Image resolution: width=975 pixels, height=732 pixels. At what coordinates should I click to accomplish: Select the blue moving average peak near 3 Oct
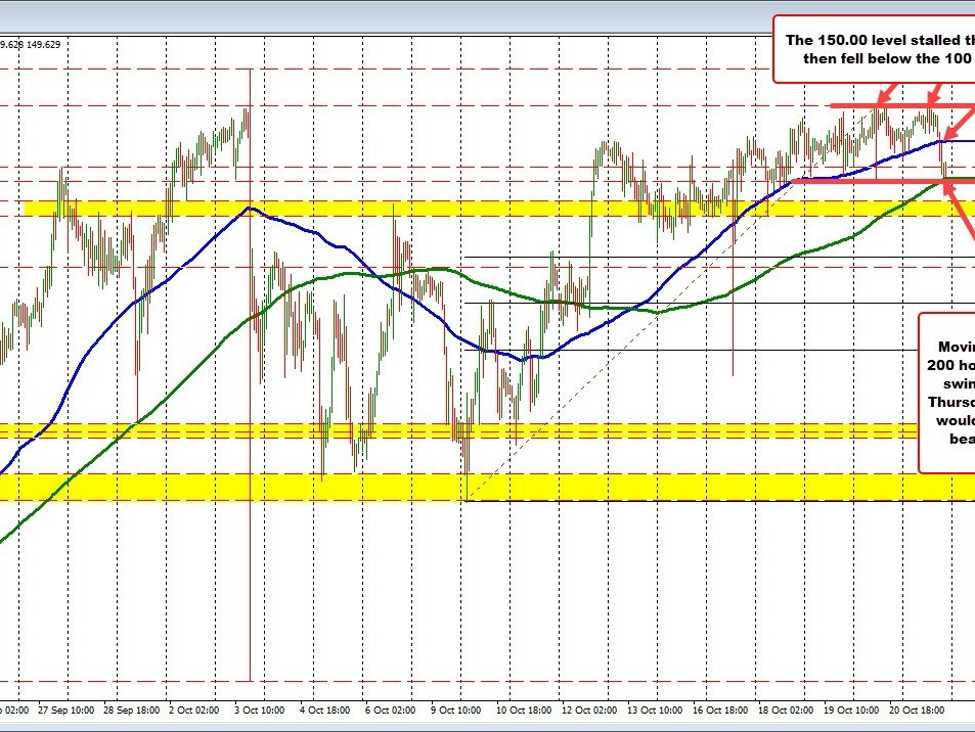click(x=249, y=208)
